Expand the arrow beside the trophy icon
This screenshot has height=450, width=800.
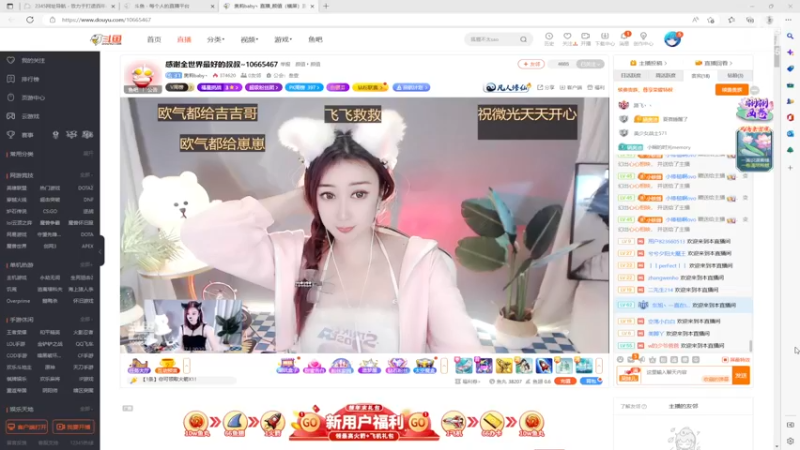tap(187, 365)
